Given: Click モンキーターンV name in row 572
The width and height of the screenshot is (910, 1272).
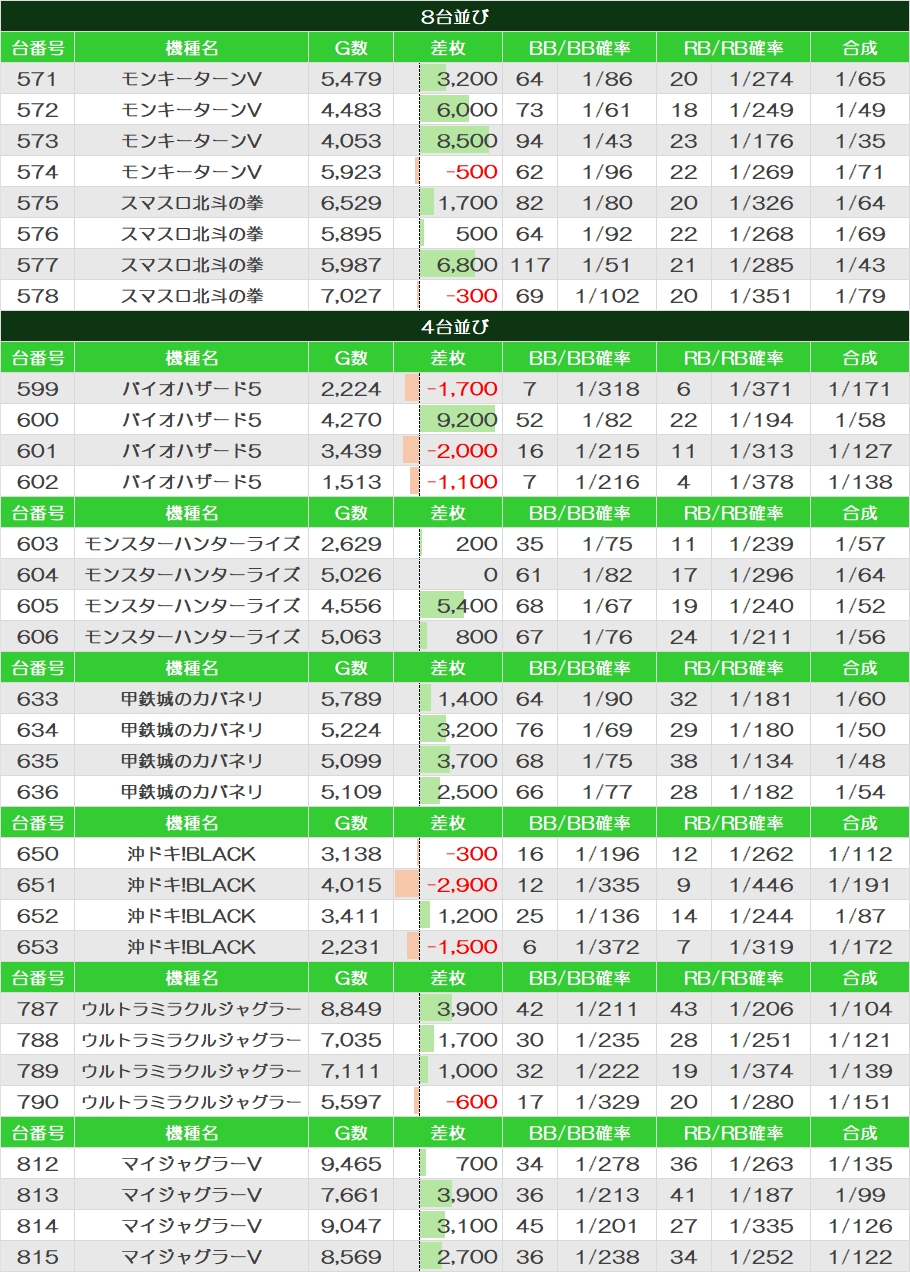Looking at the screenshot, I should pyautogui.click(x=192, y=110).
